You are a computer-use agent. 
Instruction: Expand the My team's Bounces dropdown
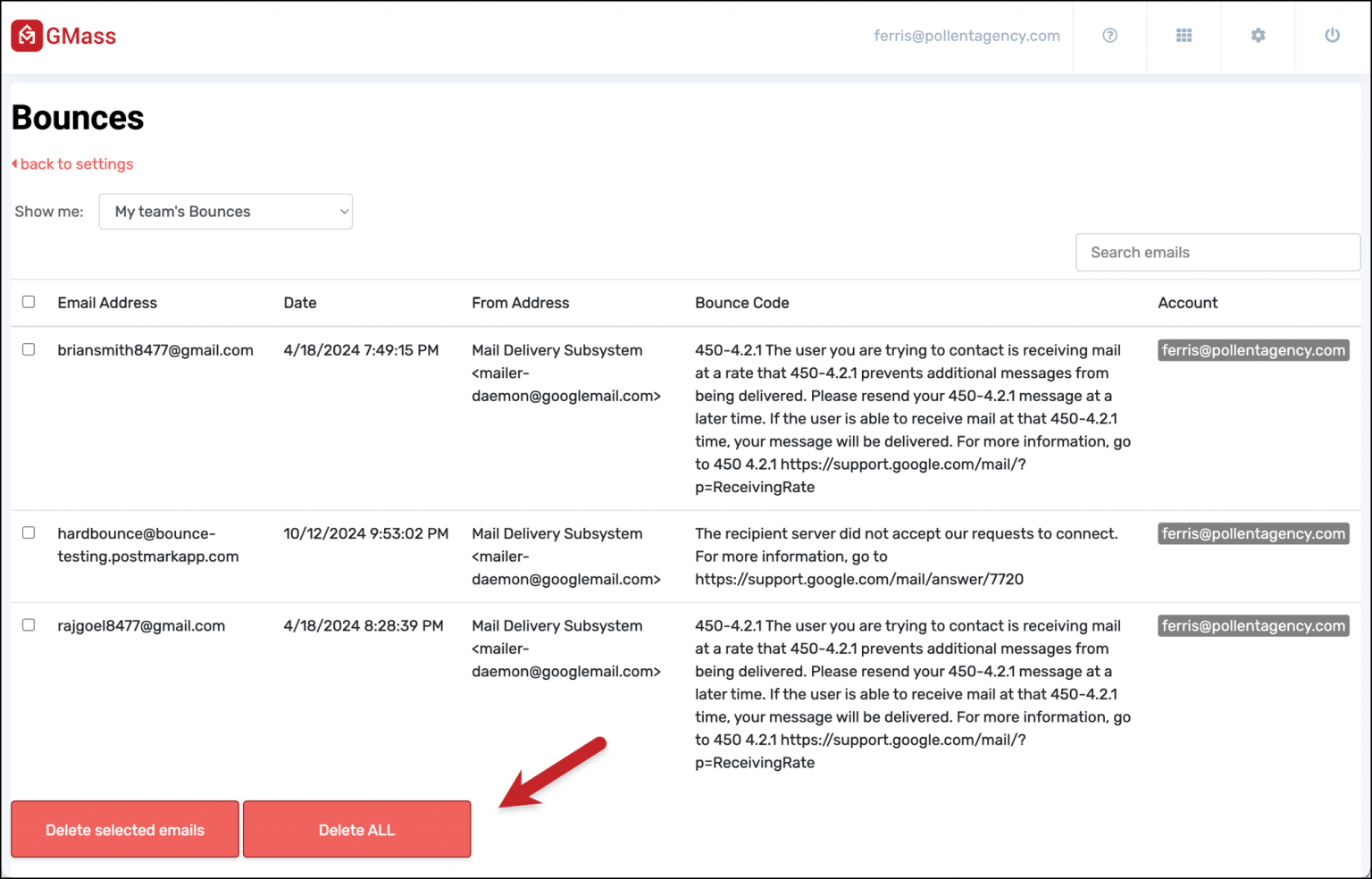[x=226, y=212]
